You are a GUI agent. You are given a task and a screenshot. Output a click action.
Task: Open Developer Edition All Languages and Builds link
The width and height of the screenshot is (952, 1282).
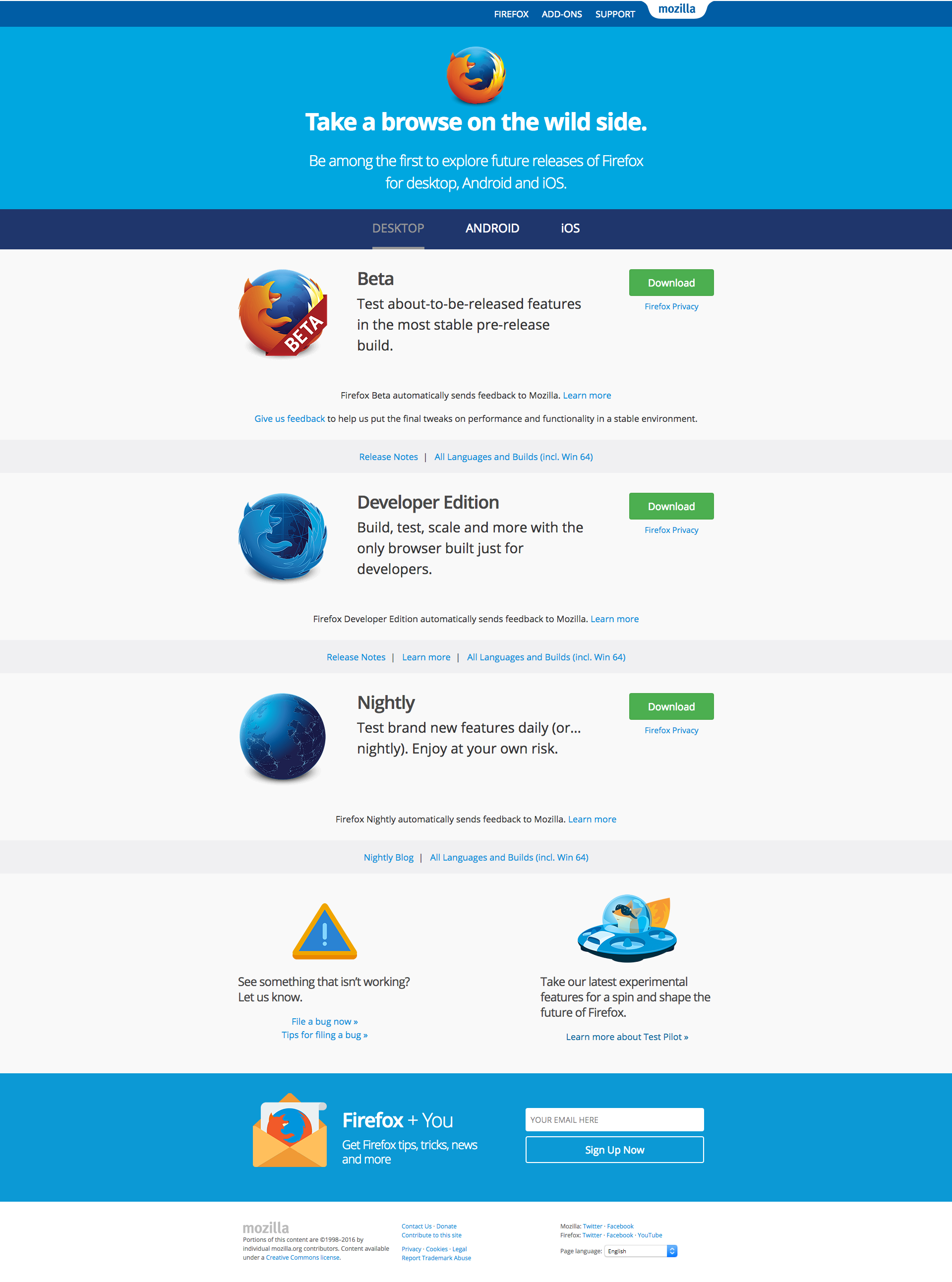pos(546,657)
